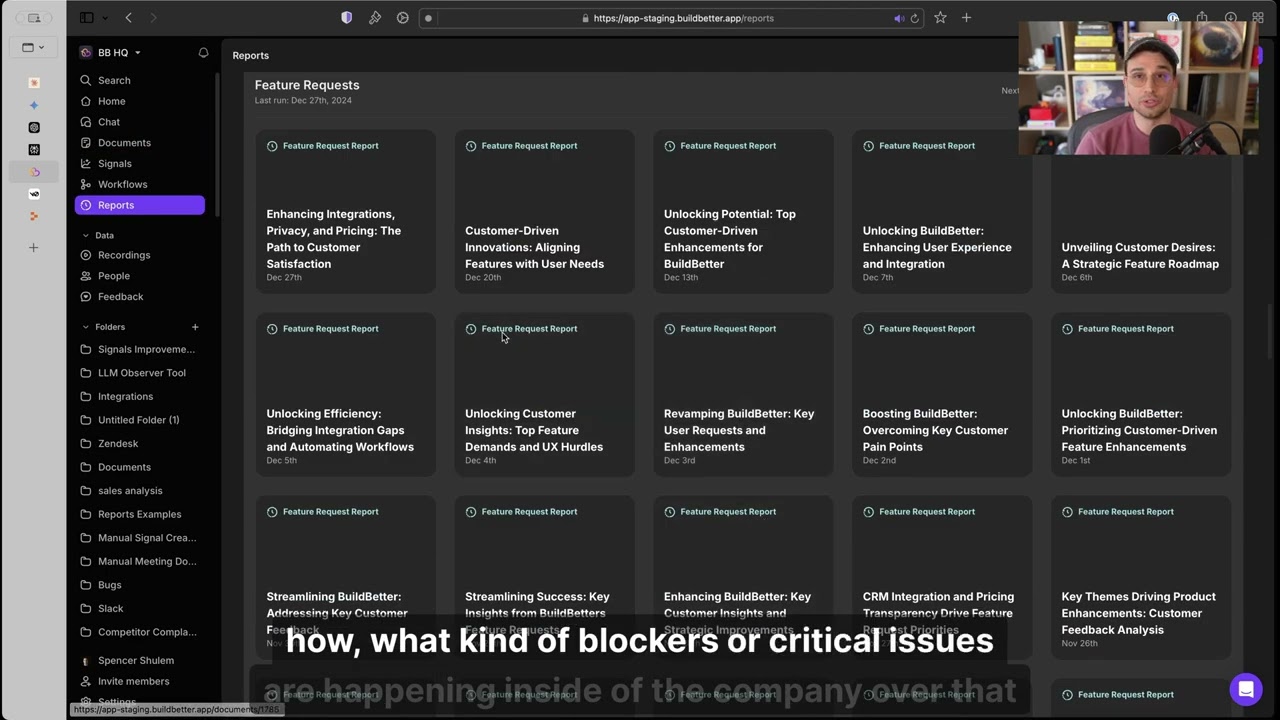Open the notifications bell
This screenshot has height=720, width=1280.
pos(204,53)
